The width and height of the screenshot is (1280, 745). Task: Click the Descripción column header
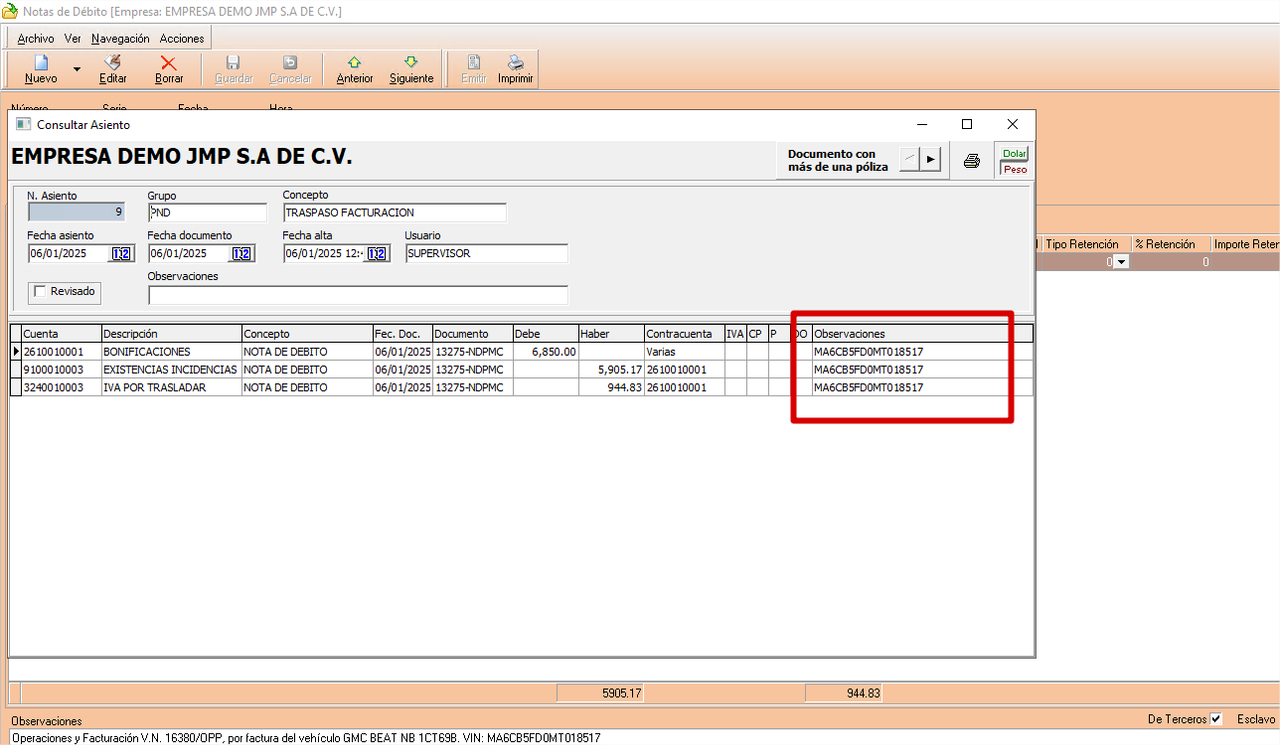(x=172, y=333)
